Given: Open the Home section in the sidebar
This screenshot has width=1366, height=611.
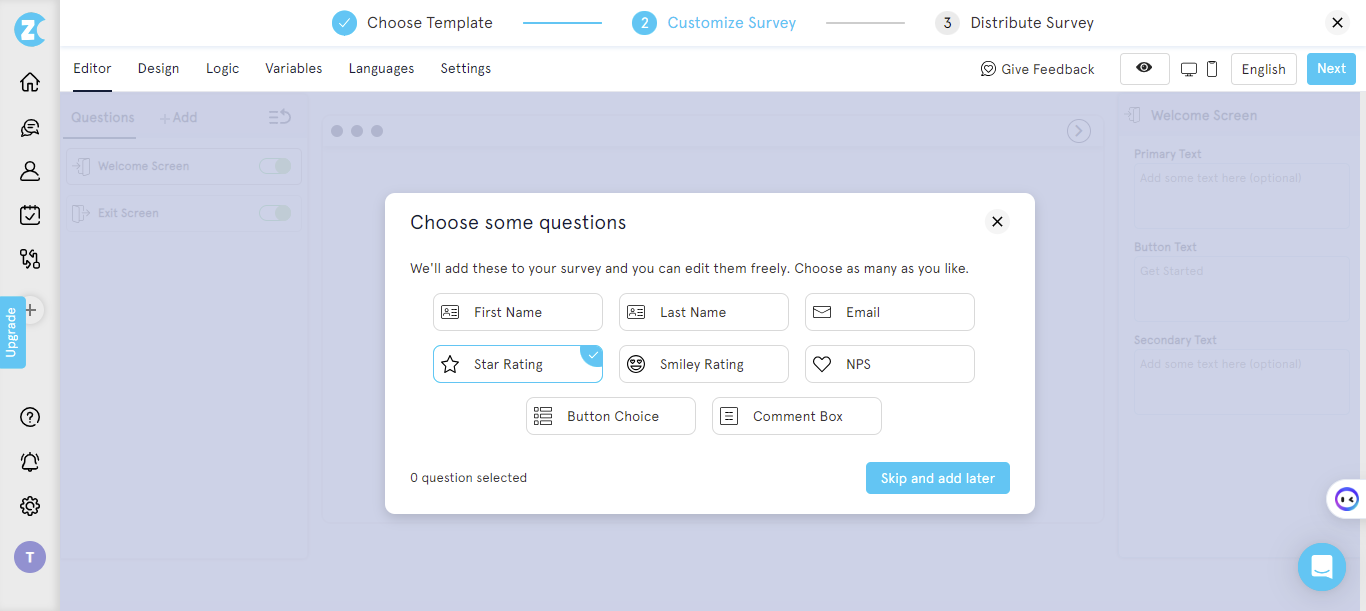Looking at the screenshot, I should [x=29, y=81].
